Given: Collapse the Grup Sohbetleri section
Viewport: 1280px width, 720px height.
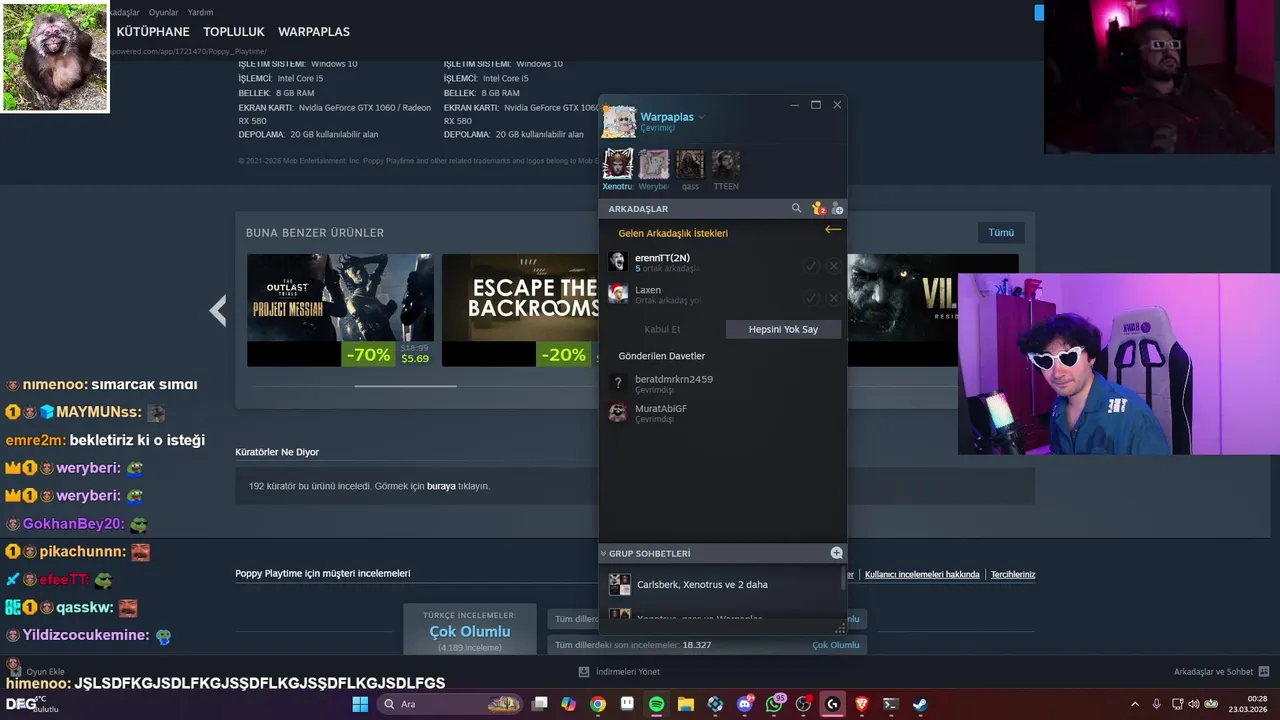Looking at the screenshot, I should [603, 553].
